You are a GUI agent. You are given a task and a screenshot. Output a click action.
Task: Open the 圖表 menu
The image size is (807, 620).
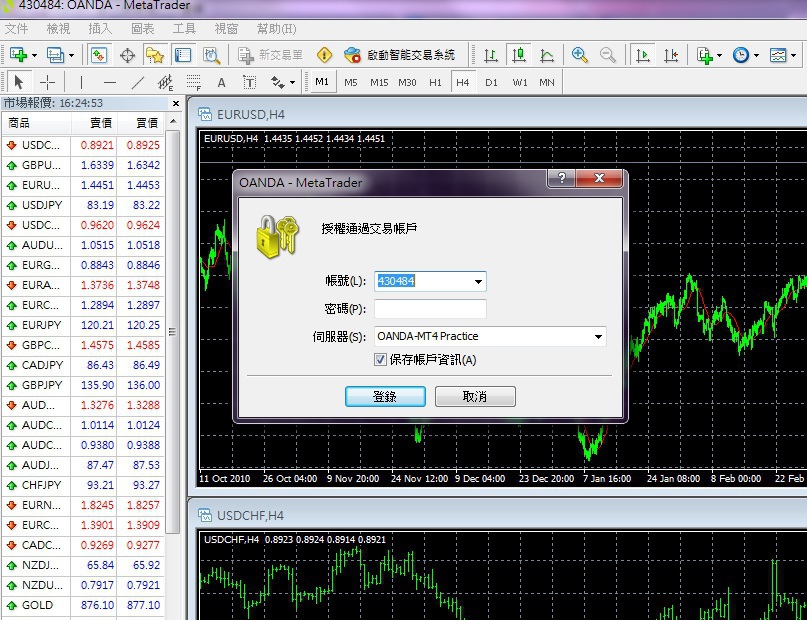pyautogui.click(x=143, y=29)
